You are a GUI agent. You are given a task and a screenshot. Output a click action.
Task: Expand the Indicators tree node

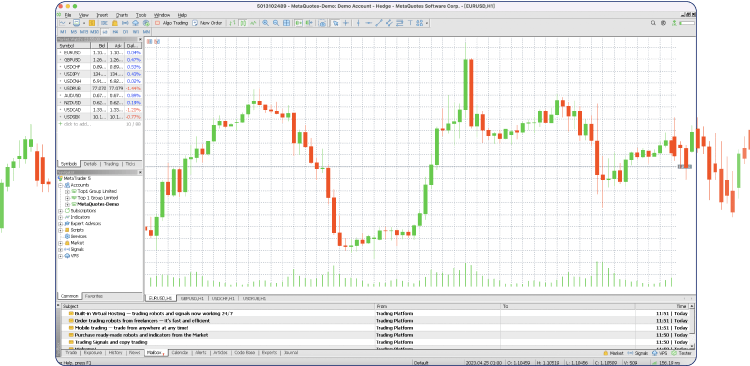tap(61, 217)
